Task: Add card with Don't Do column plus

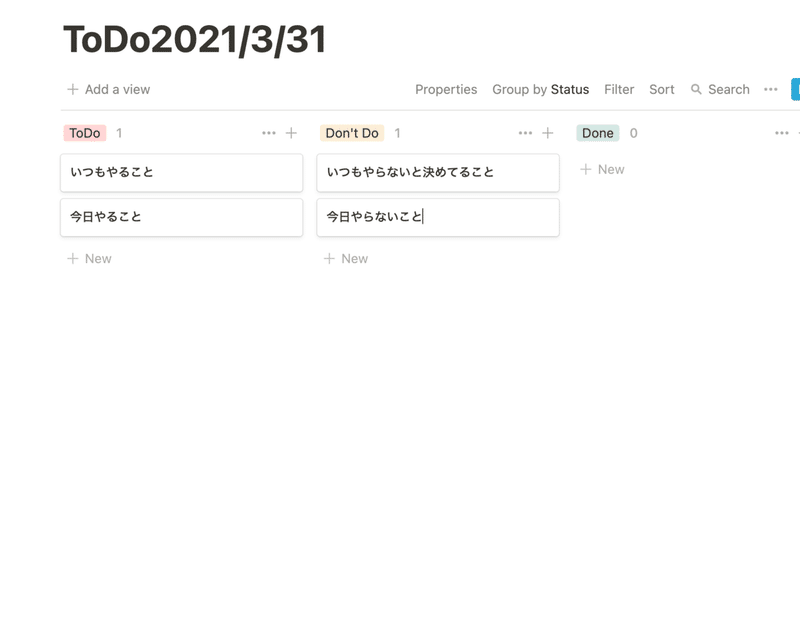Action: pyautogui.click(x=548, y=133)
